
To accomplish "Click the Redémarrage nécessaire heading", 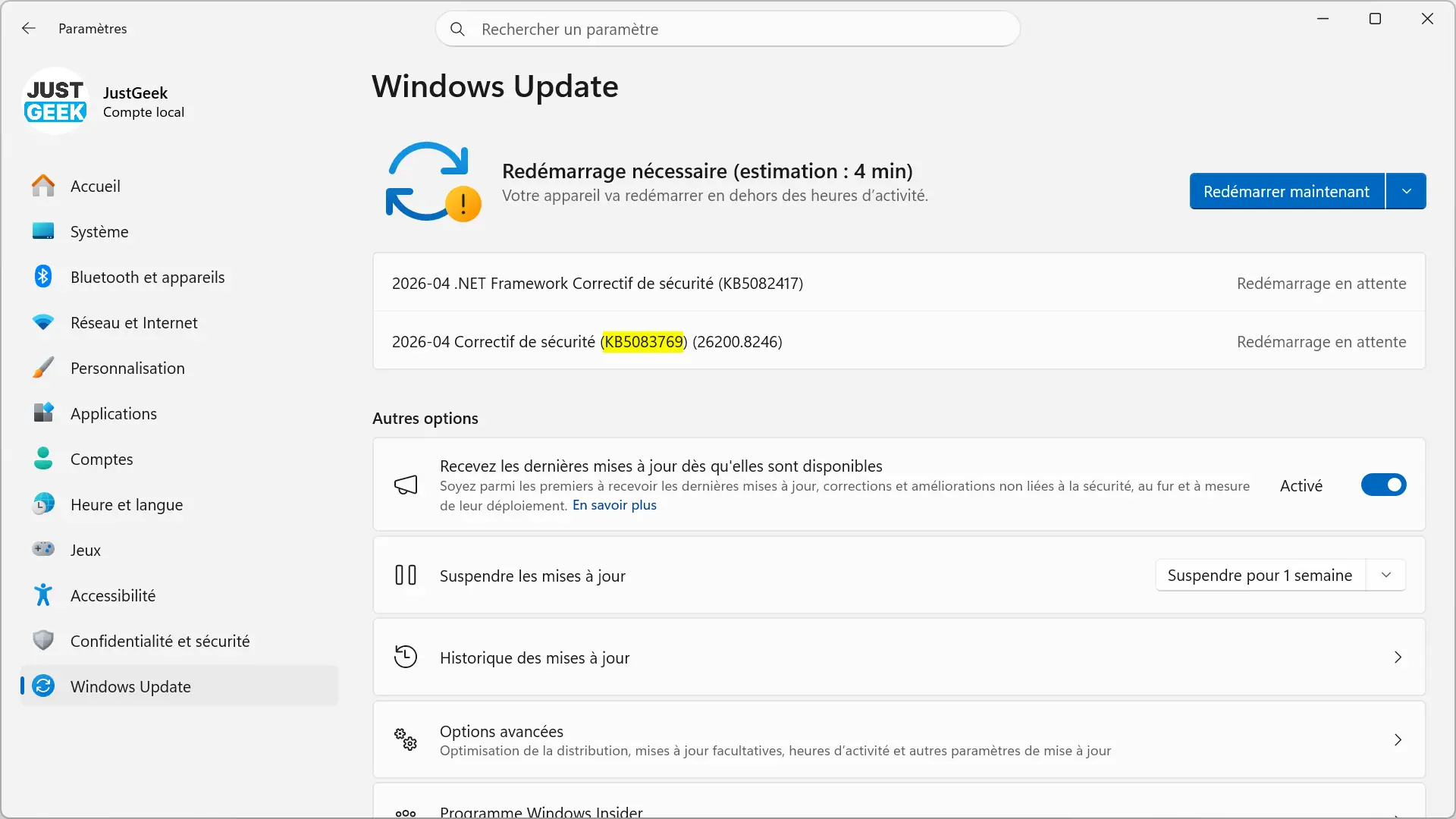I will coord(708,171).
